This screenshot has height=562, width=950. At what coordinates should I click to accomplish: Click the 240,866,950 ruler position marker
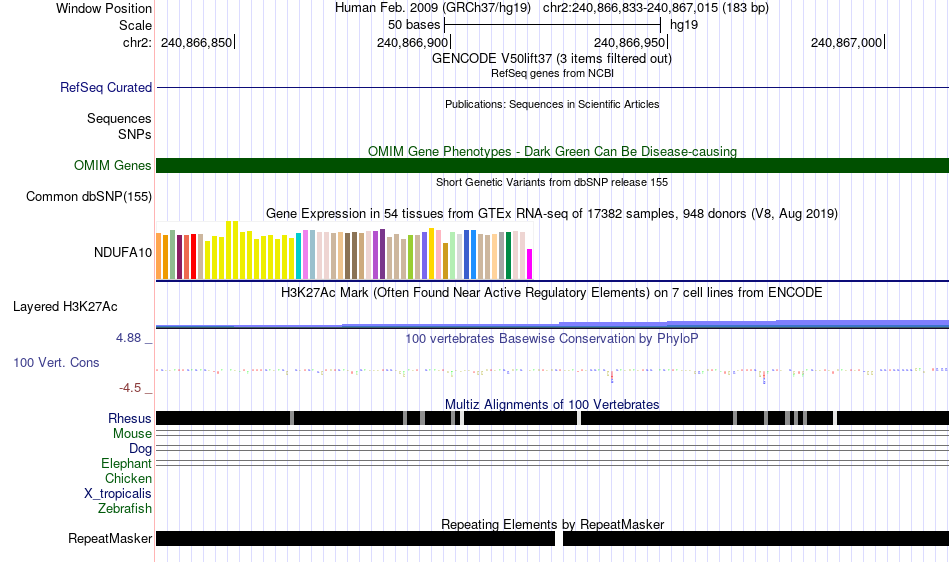tap(631, 42)
